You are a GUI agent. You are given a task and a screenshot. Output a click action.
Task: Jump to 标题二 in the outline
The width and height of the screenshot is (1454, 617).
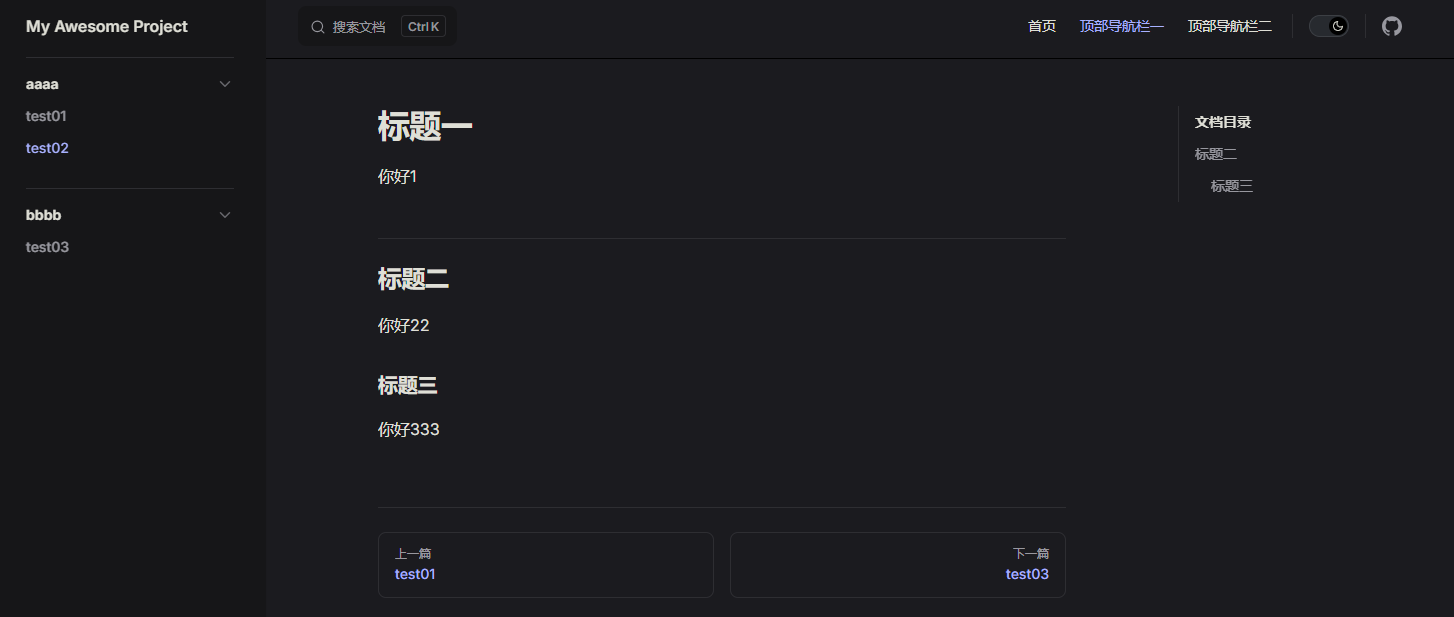tap(1215, 154)
